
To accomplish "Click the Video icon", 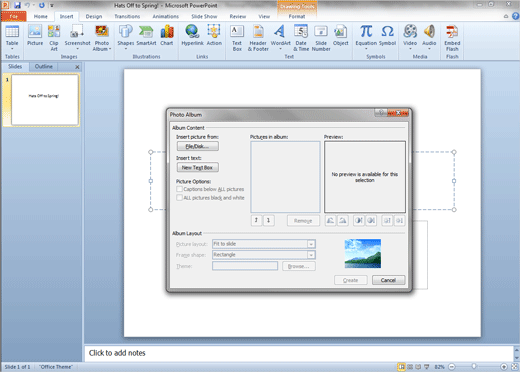I will pos(410,32).
